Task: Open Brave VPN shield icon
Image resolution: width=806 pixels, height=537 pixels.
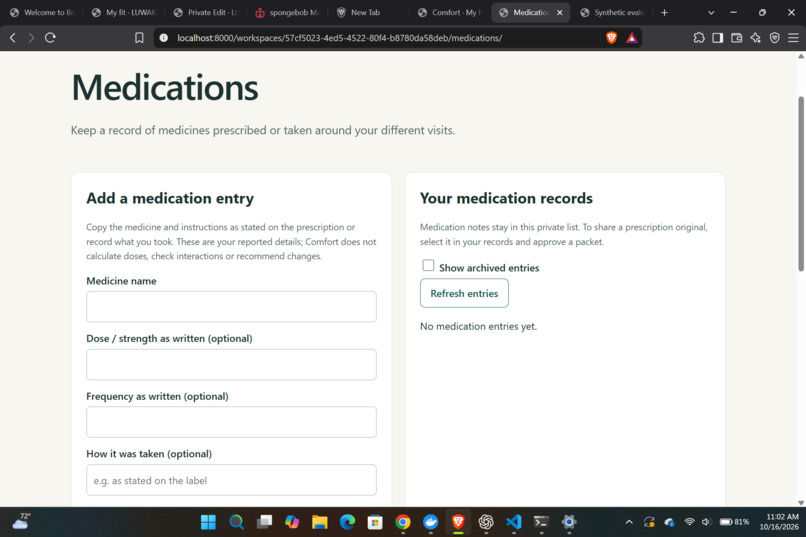Action: tap(775, 38)
